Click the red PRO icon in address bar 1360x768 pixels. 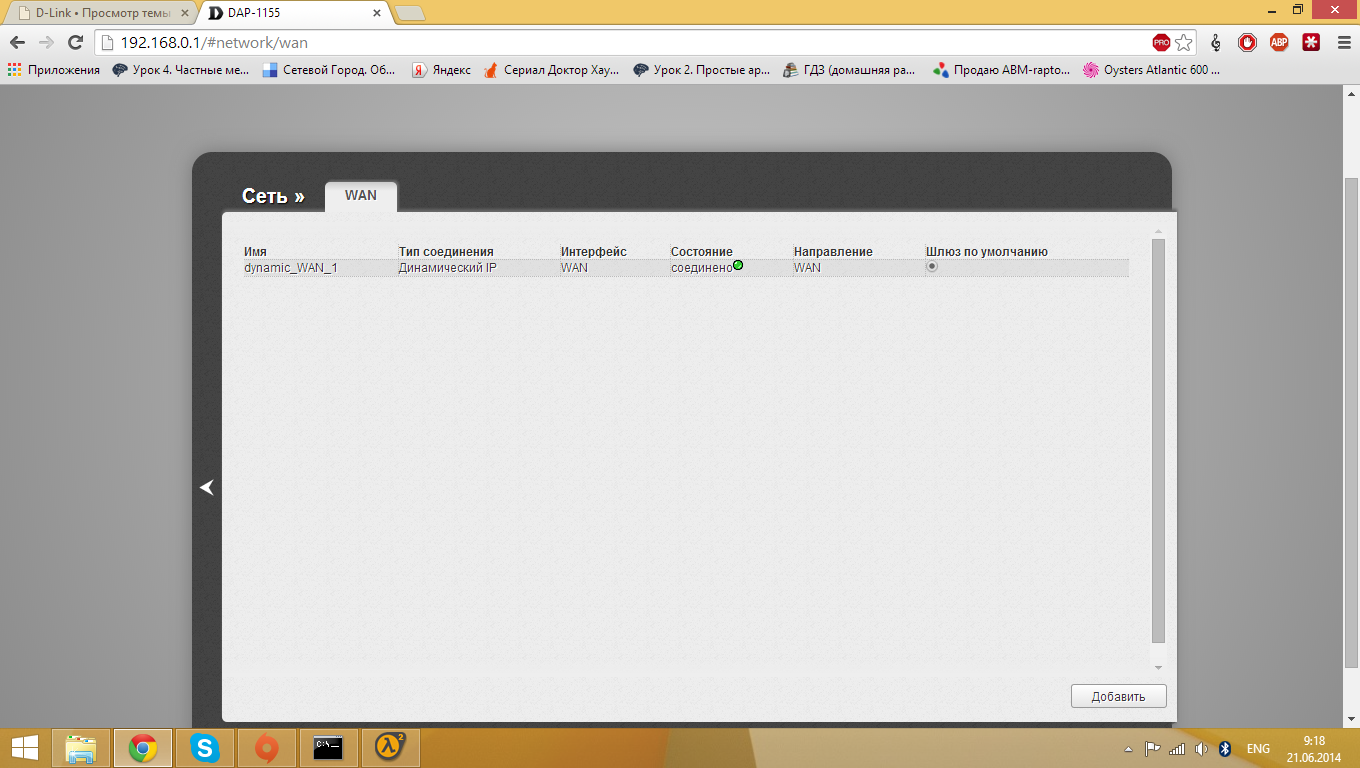pos(1161,42)
